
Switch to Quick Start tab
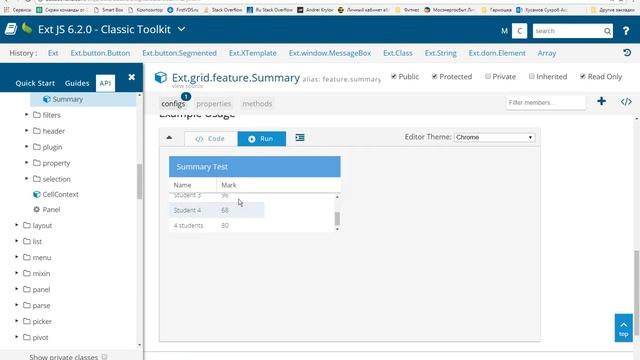point(35,83)
